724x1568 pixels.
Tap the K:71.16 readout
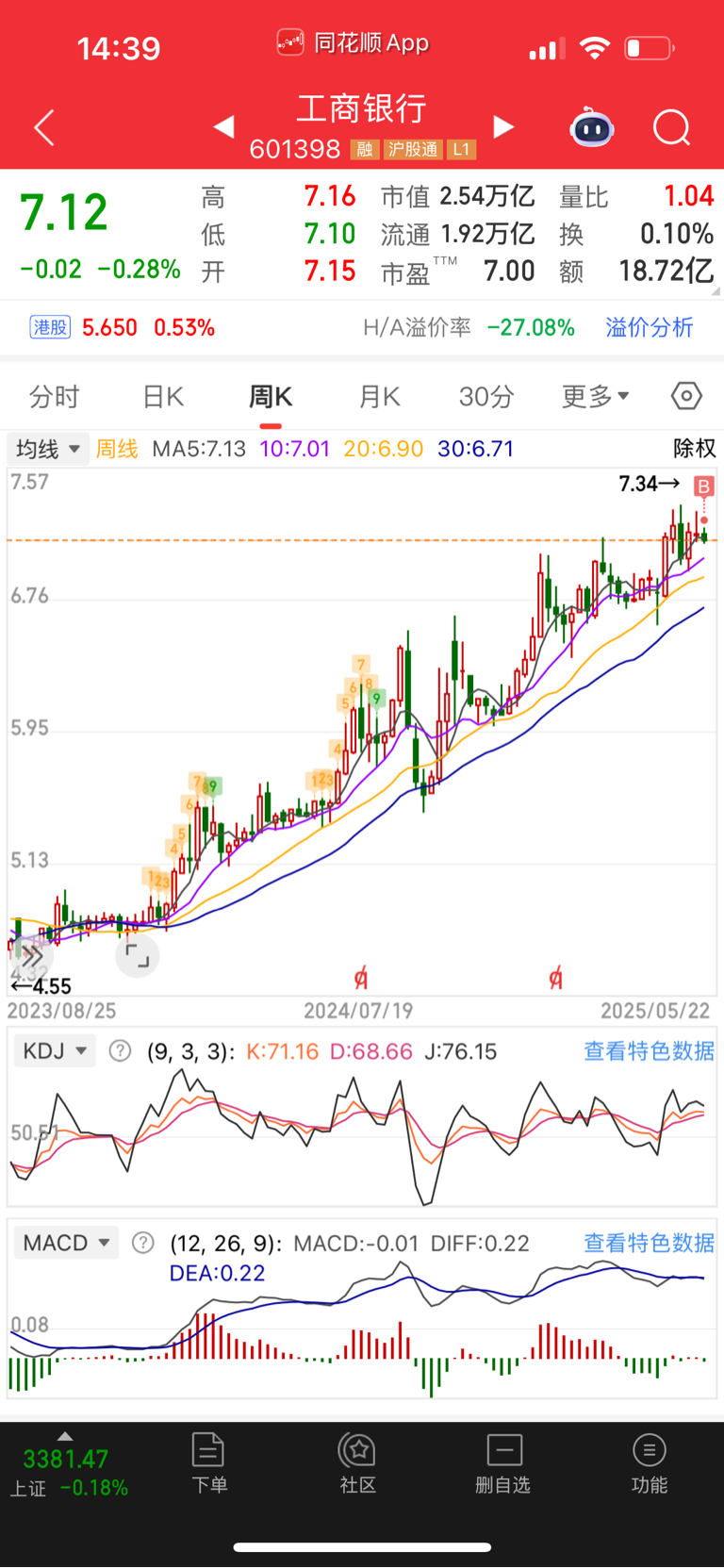pyautogui.click(x=282, y=1050)
